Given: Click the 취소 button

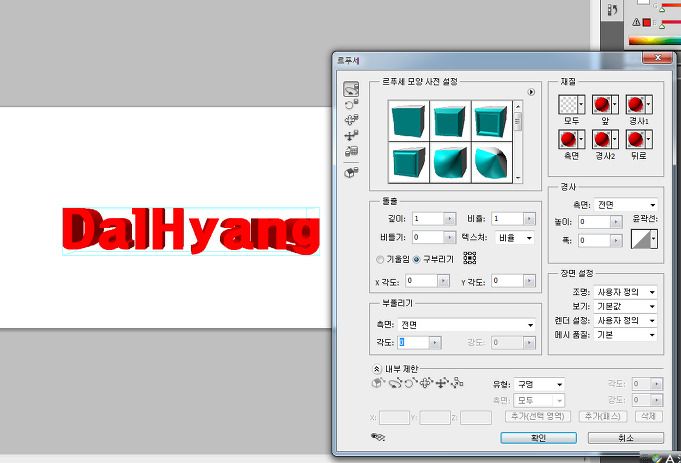Looking at the screenshot, I should tap(626, 438).
